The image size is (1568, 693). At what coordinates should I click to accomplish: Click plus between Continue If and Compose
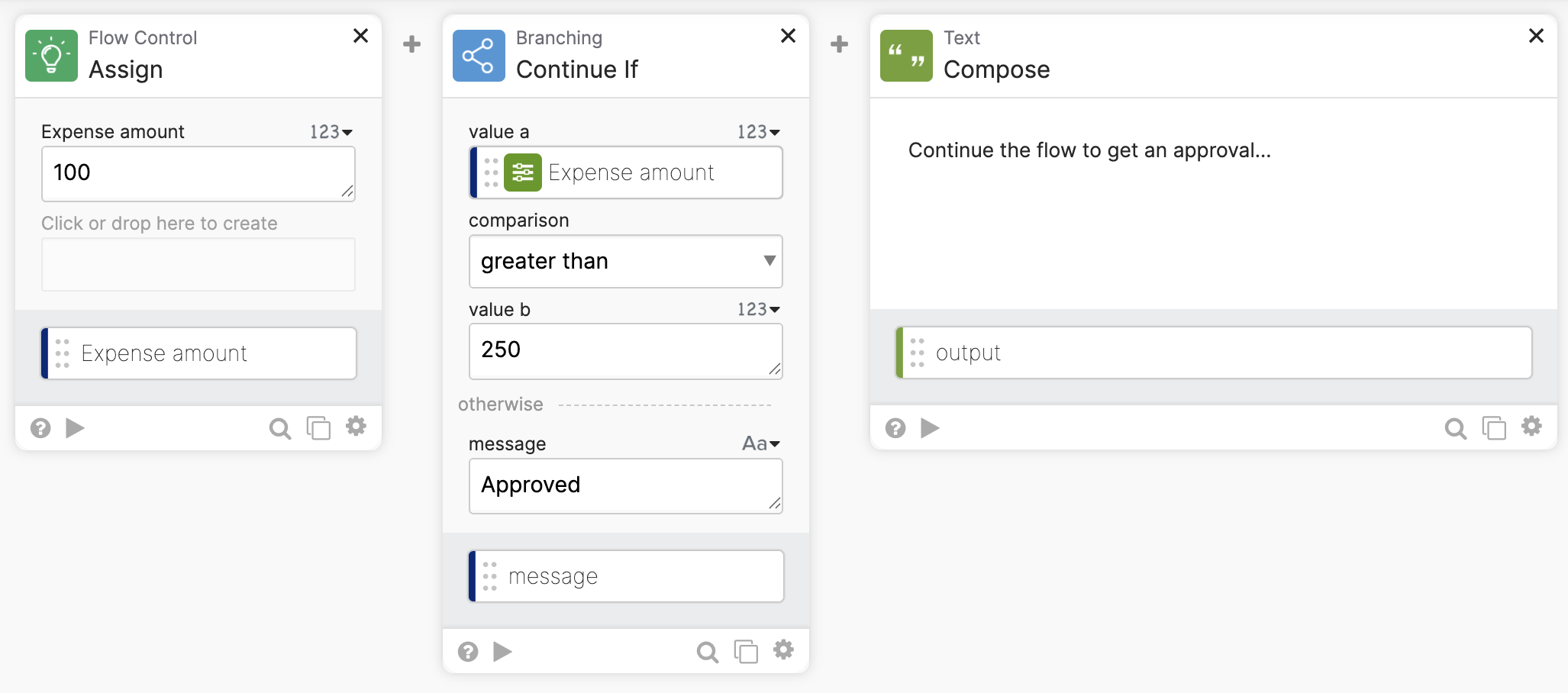840,44
